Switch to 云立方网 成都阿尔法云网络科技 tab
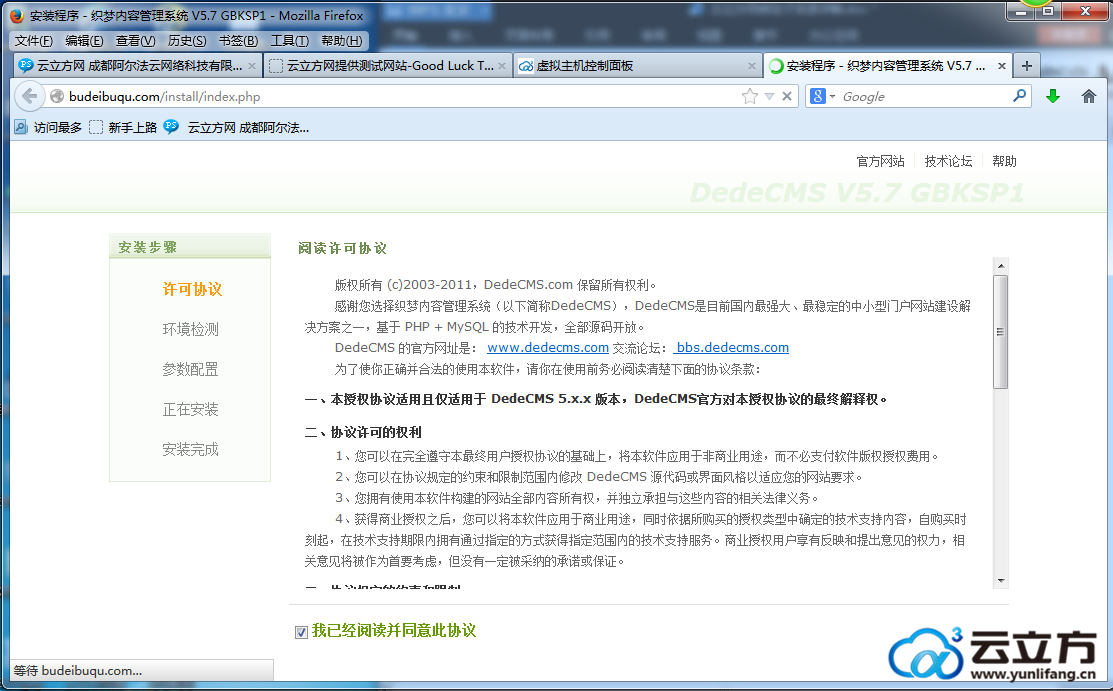This screenshot has height=691, width=1113. tap(138, 66)
